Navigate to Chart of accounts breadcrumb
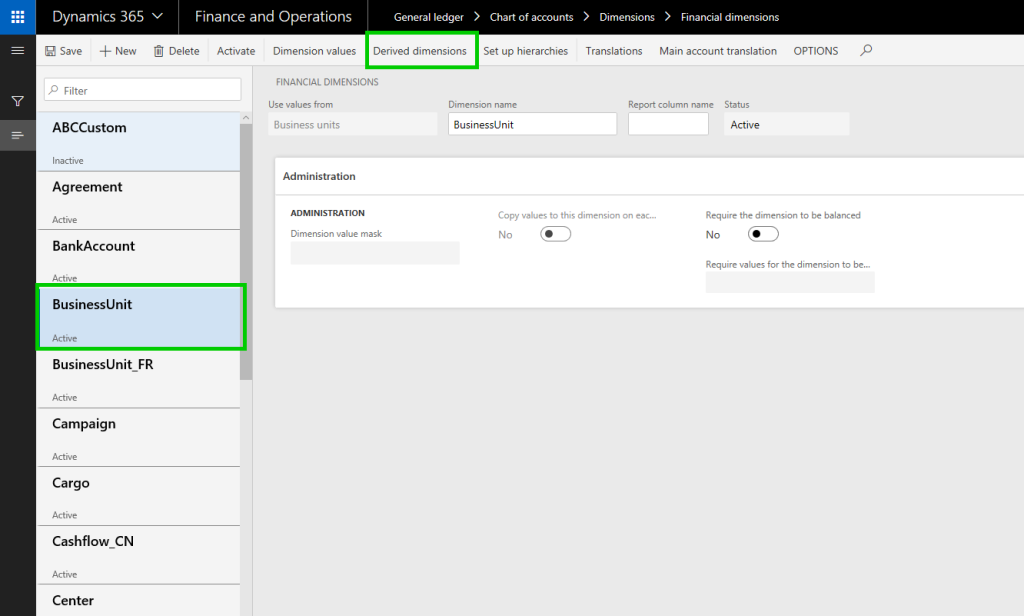The width and height of the screenshot is (1024, 616). pyautogui.click(x=531, y=16)
